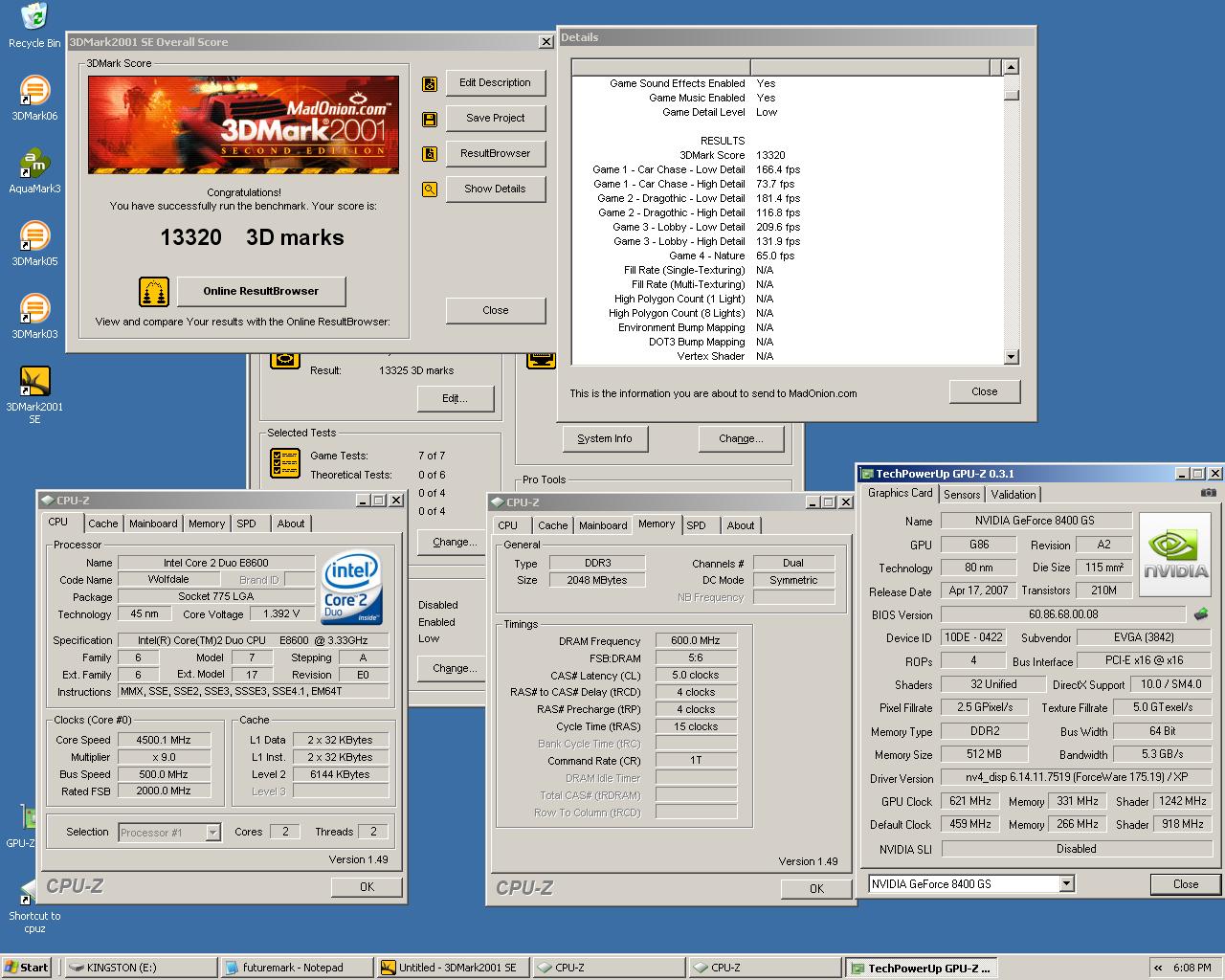Screen dimensions: 1225x980
Task: Switch to Untitled - 3DMark2001 SE taskbar item
Action: (x=452, y=968)
